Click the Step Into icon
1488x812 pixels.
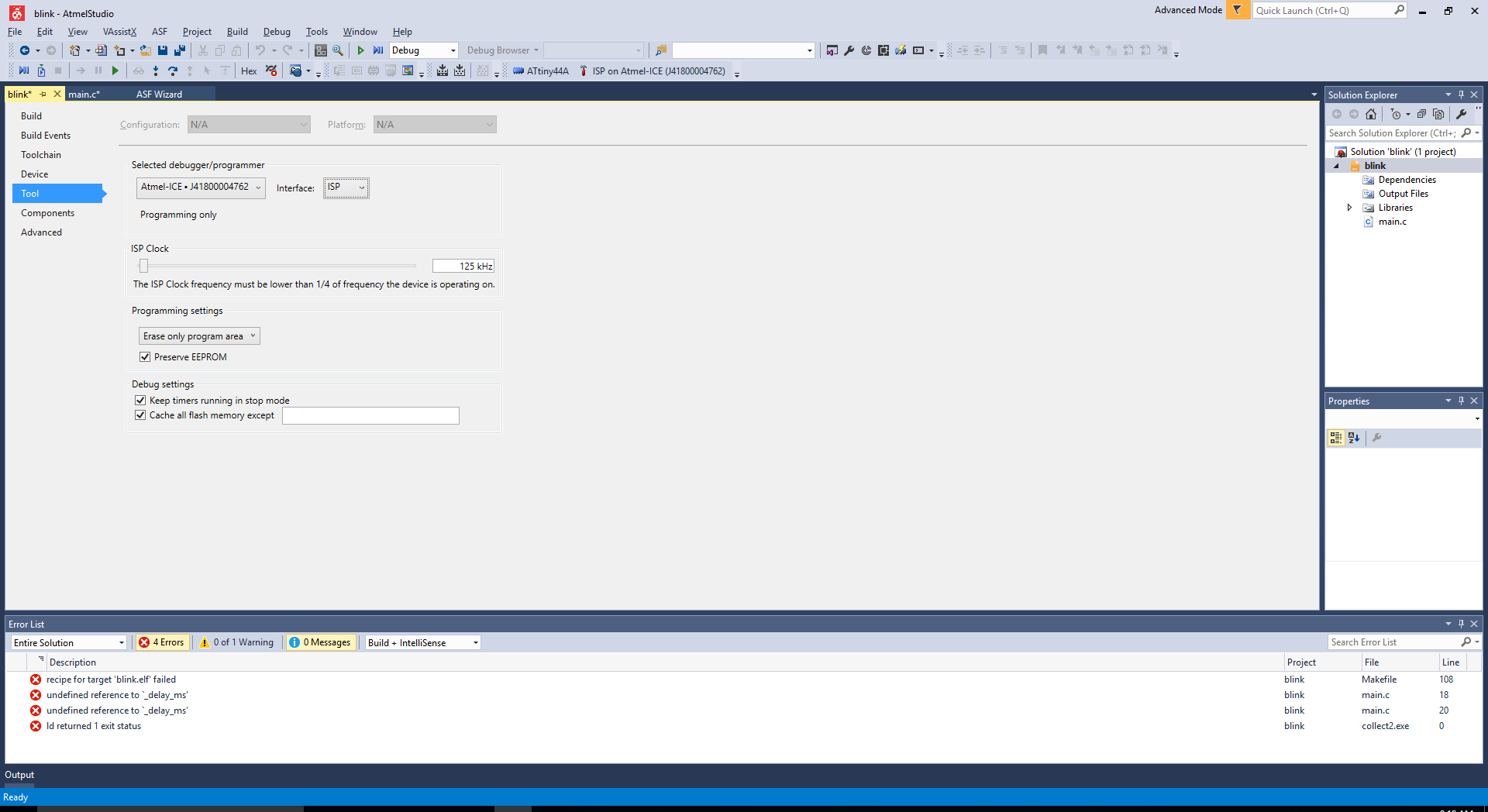click(x=156, y=71)
